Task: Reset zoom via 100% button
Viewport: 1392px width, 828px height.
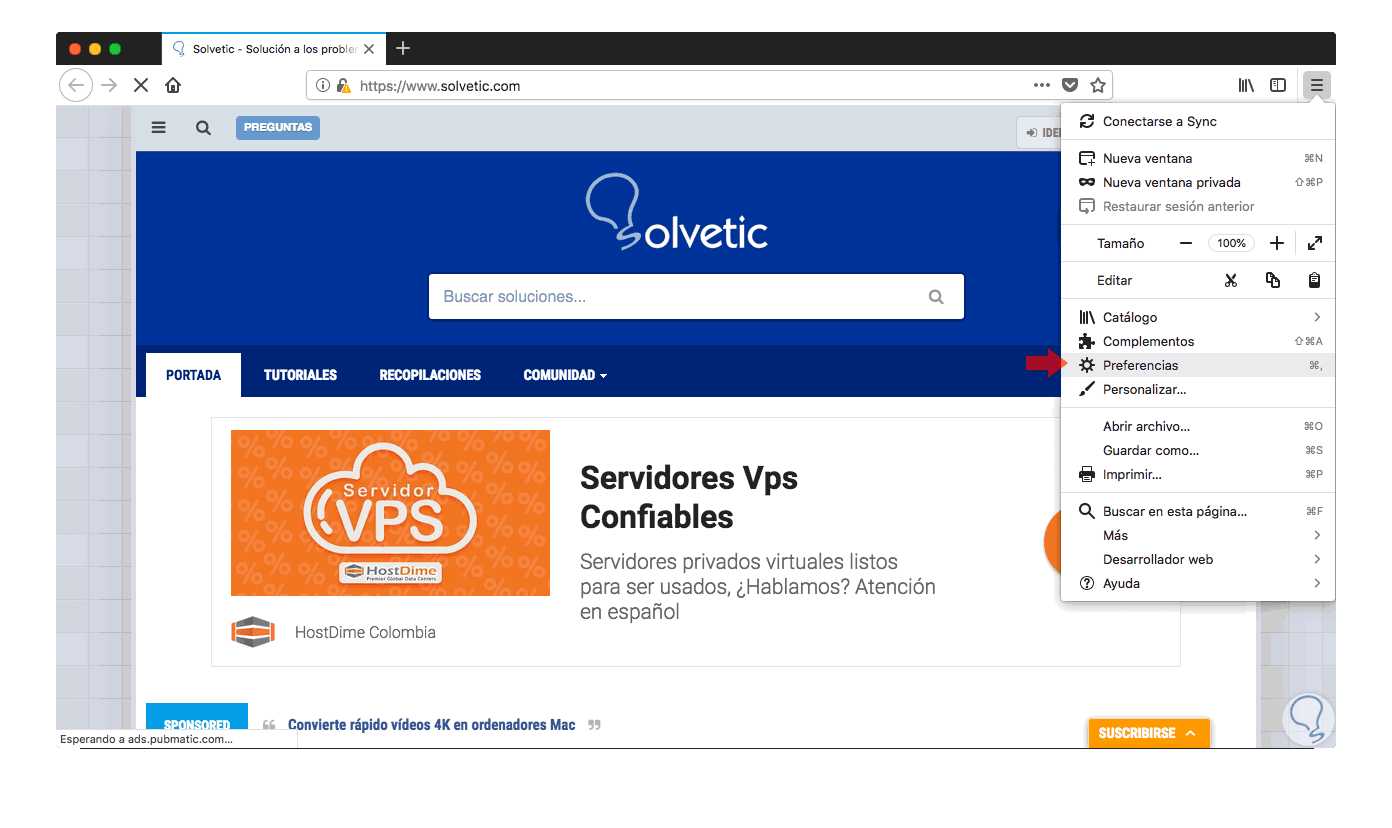Action: (1231, 243)
